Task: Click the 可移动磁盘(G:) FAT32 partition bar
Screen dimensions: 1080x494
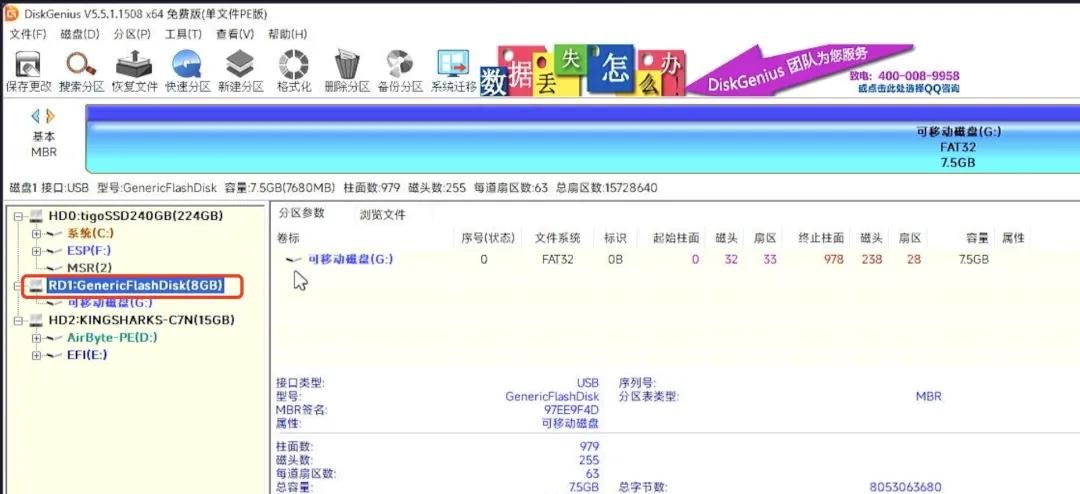Action: 583,138
